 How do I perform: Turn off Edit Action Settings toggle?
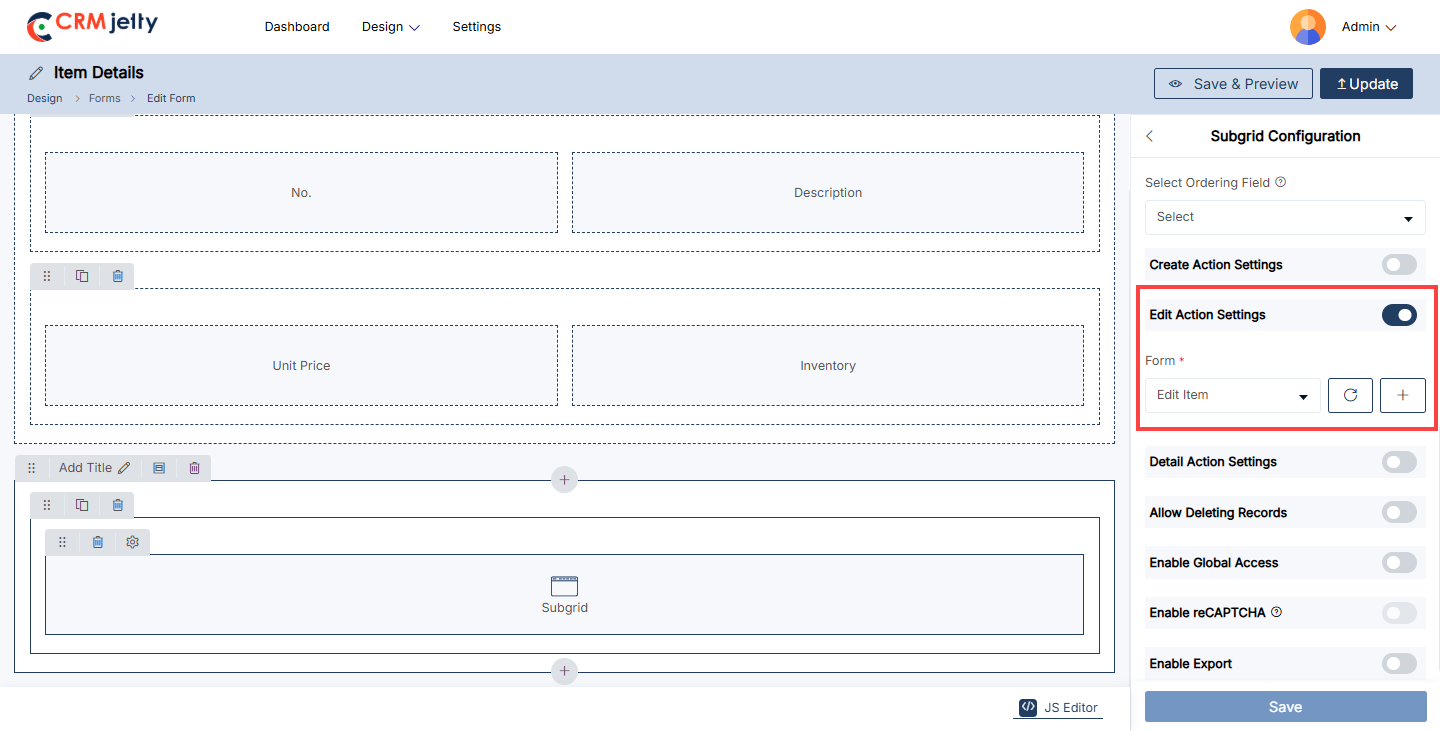pyautogui.click(x=1398, y=315)
